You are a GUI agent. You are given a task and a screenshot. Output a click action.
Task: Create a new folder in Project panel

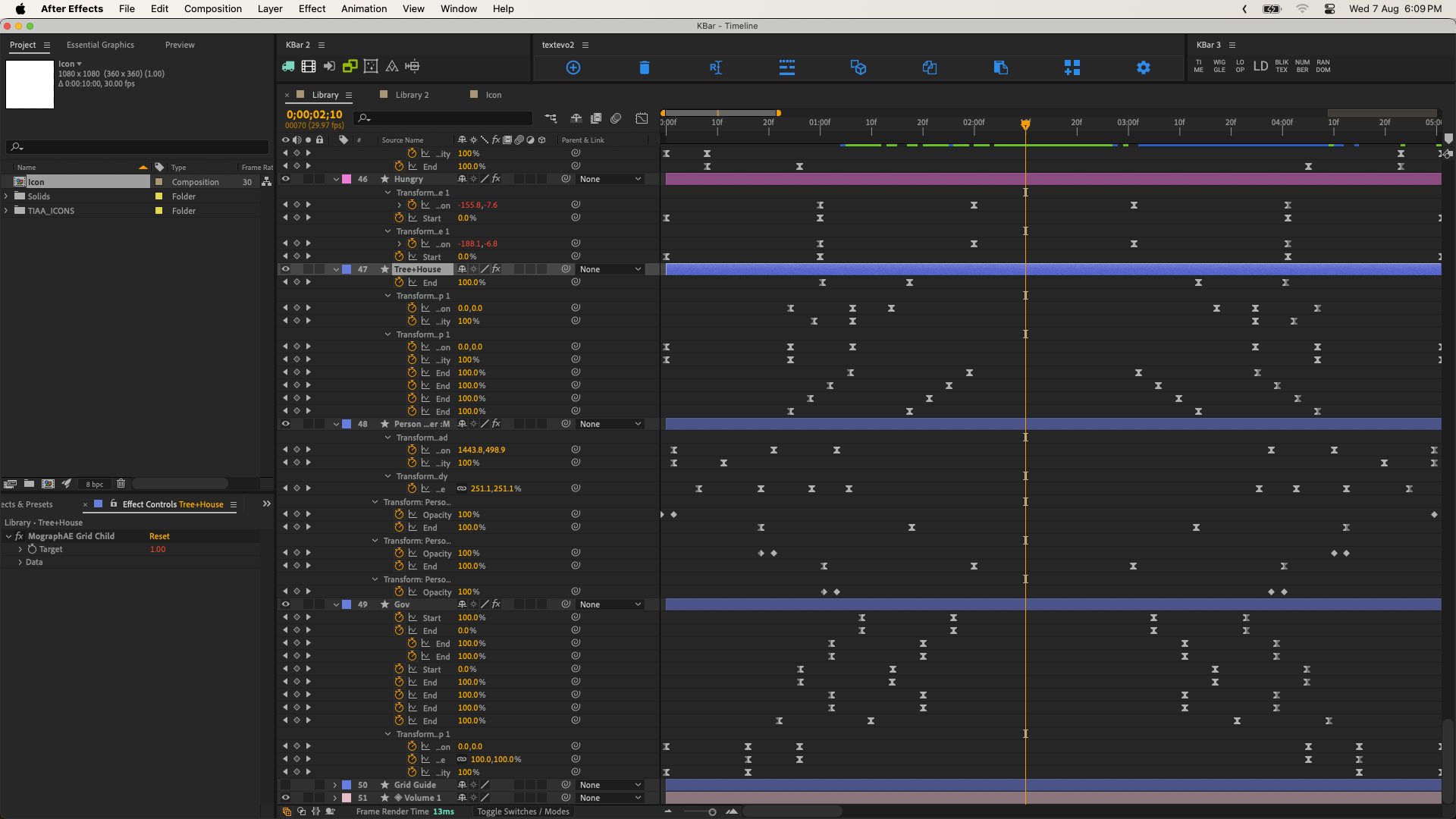29,484
